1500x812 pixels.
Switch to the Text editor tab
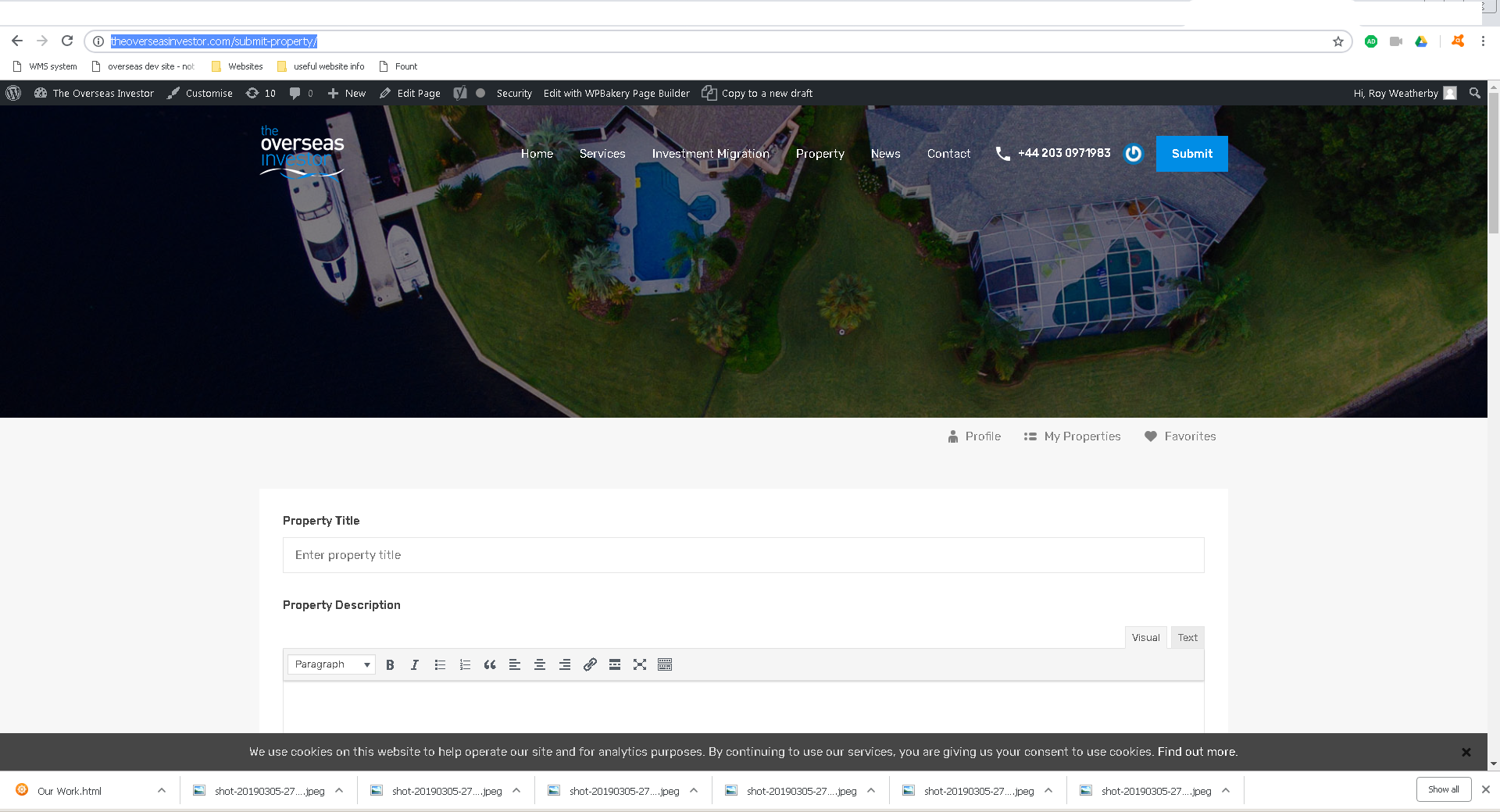(x=1187, y=638)
